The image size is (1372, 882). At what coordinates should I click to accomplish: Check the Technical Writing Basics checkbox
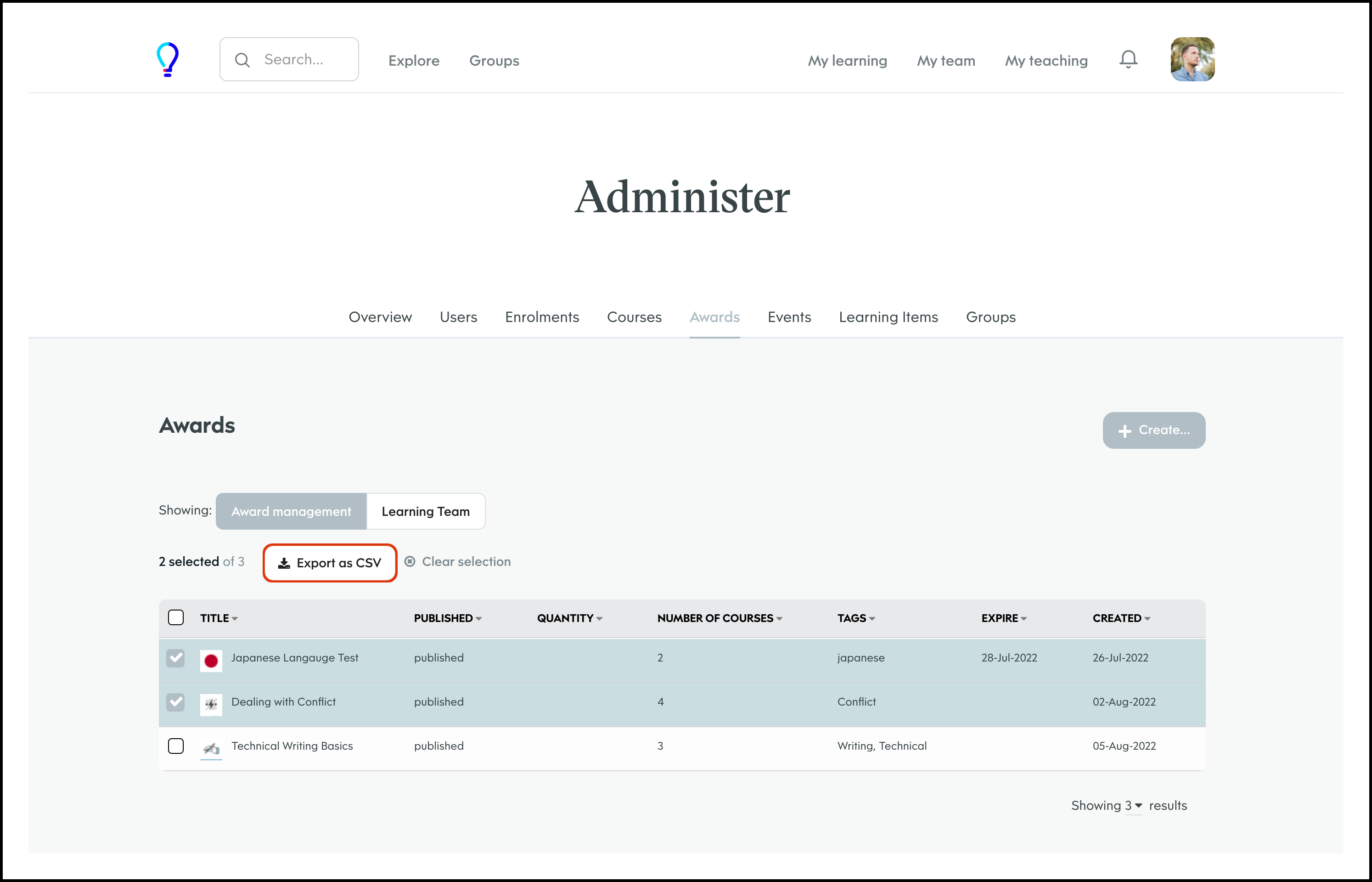coord(176,746)
